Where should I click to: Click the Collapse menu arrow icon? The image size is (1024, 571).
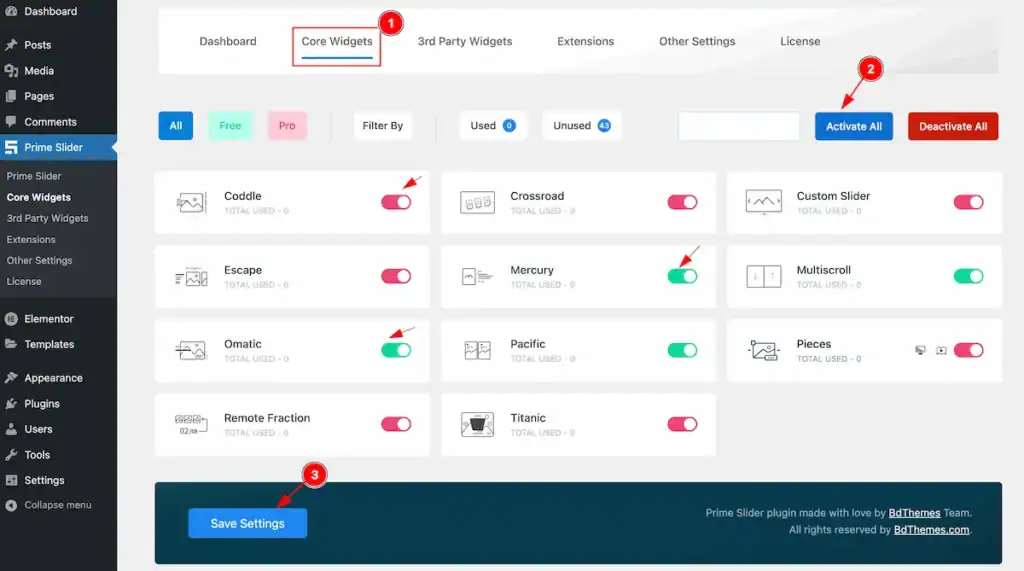point(11,505)
